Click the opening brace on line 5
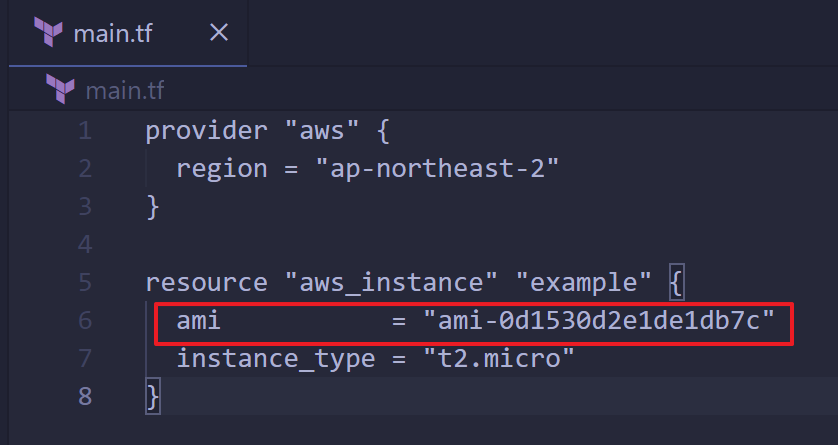This screenshot has width=838, height=445. 677,282
